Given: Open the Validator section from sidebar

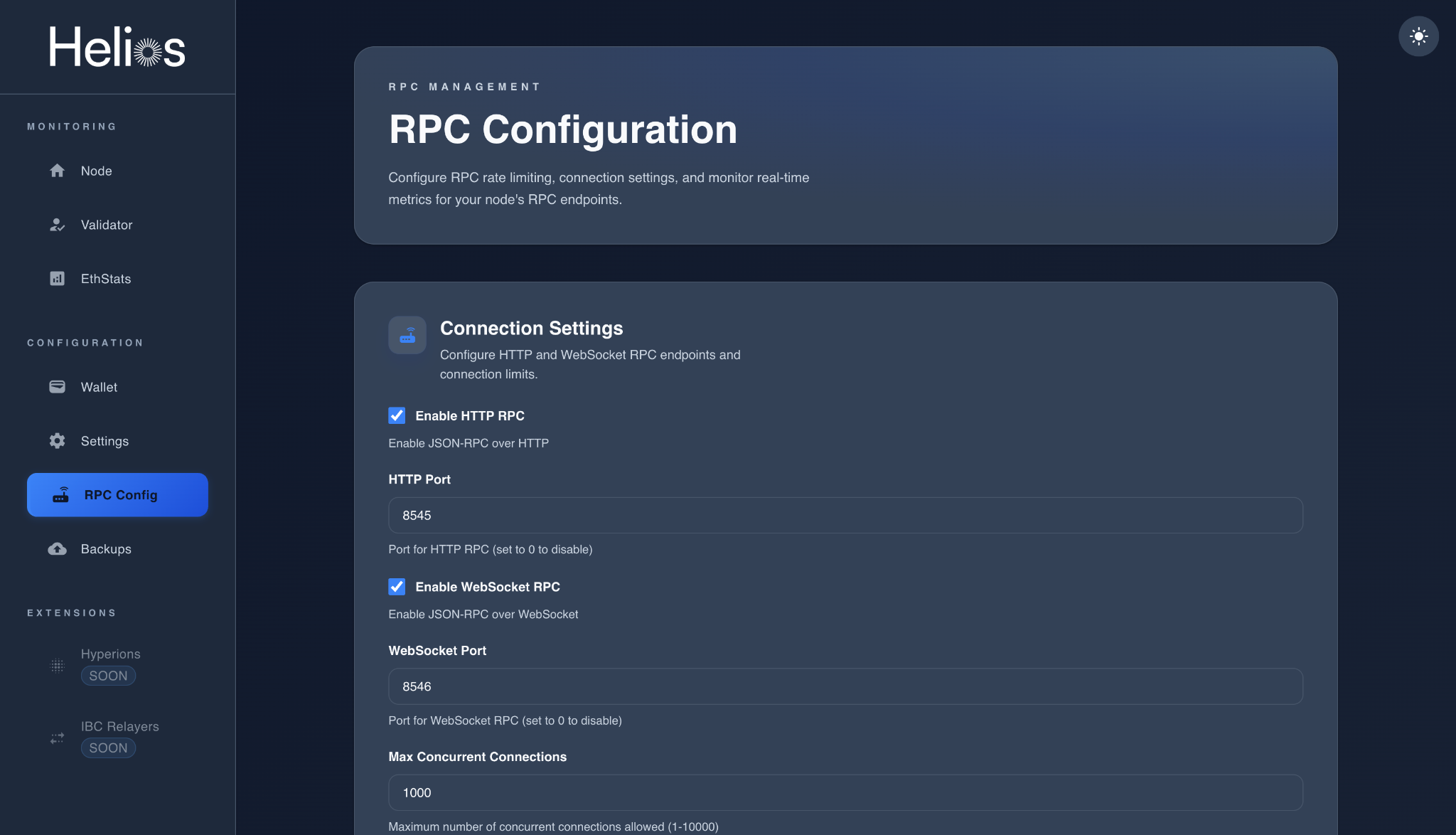Looking at the screenshot, I should (107, 225).
